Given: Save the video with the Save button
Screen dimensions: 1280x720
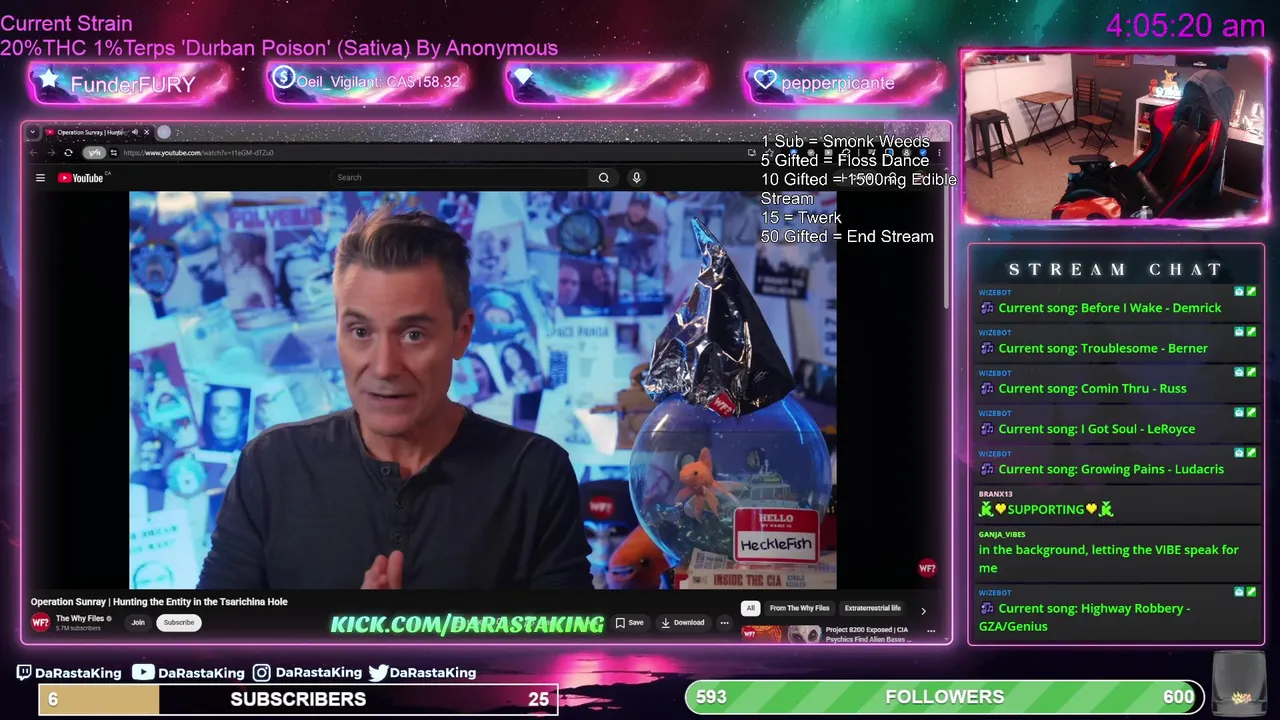Looking at the screenshot, I should [x=630, y=623].
